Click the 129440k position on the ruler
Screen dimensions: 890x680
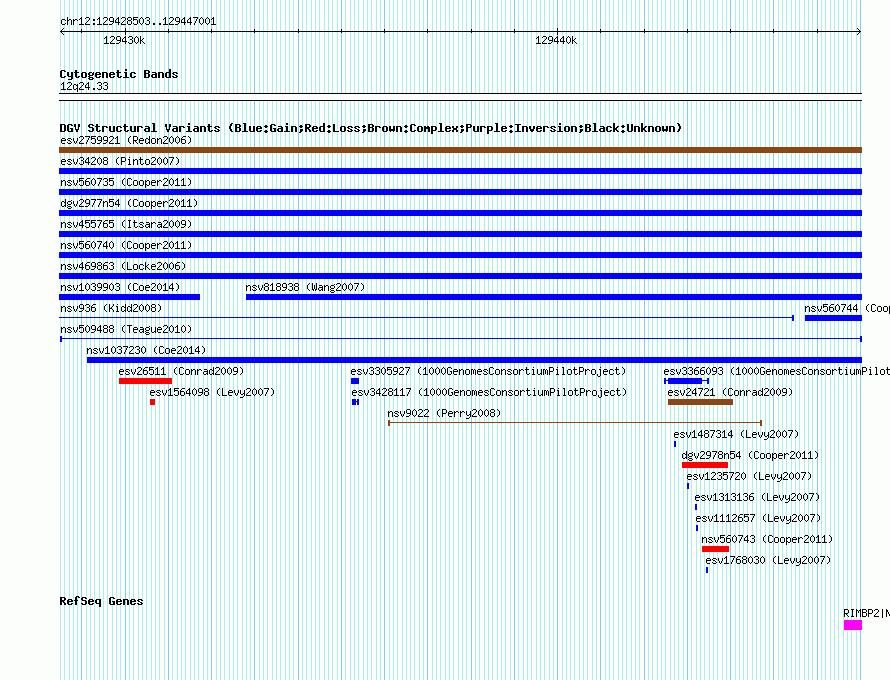[556, 41]
